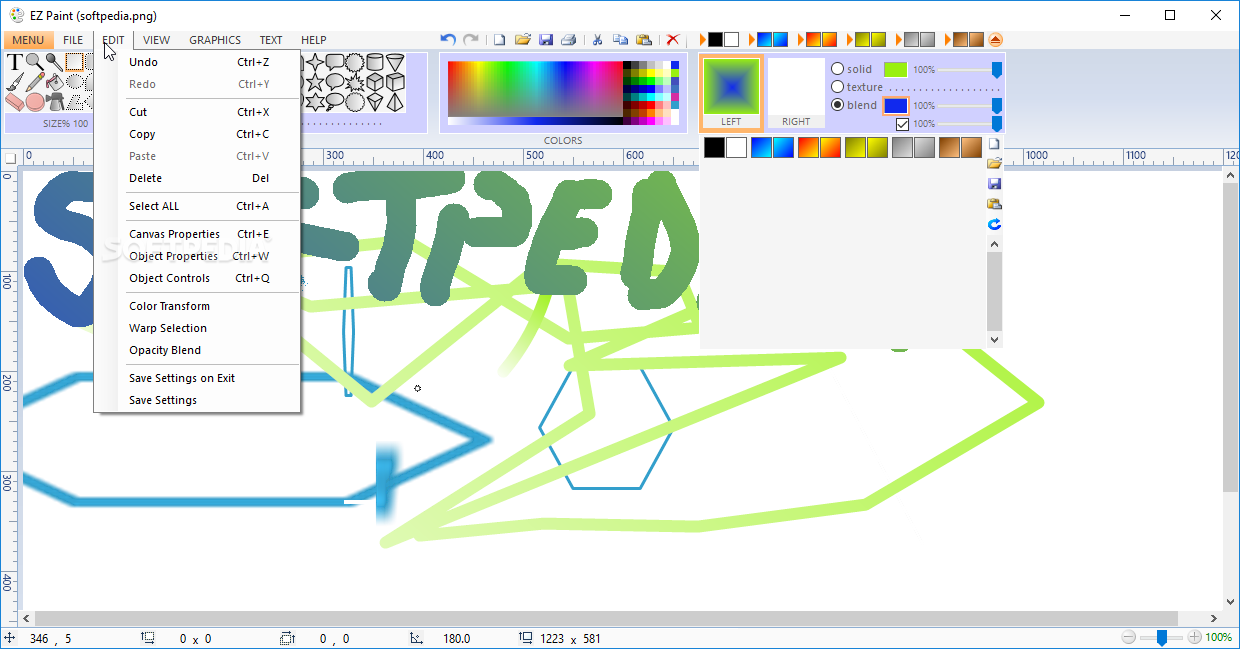Screen dimensions: 1240x649
Task: Click the rainbow color spectrum picker
Action: coord(535,90)
